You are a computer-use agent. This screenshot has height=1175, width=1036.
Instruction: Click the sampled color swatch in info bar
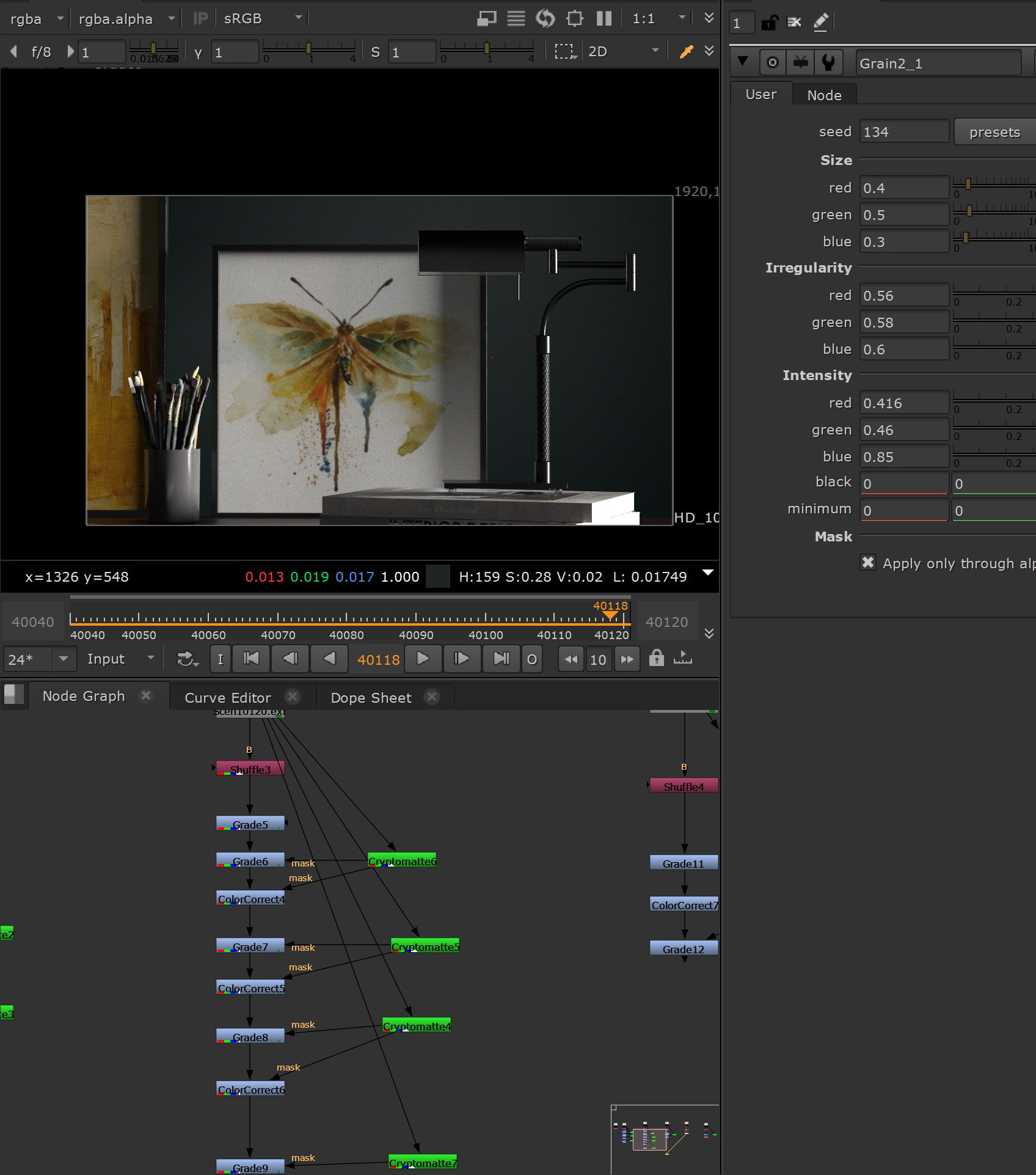pyautogui.click(x=437, y=576)
